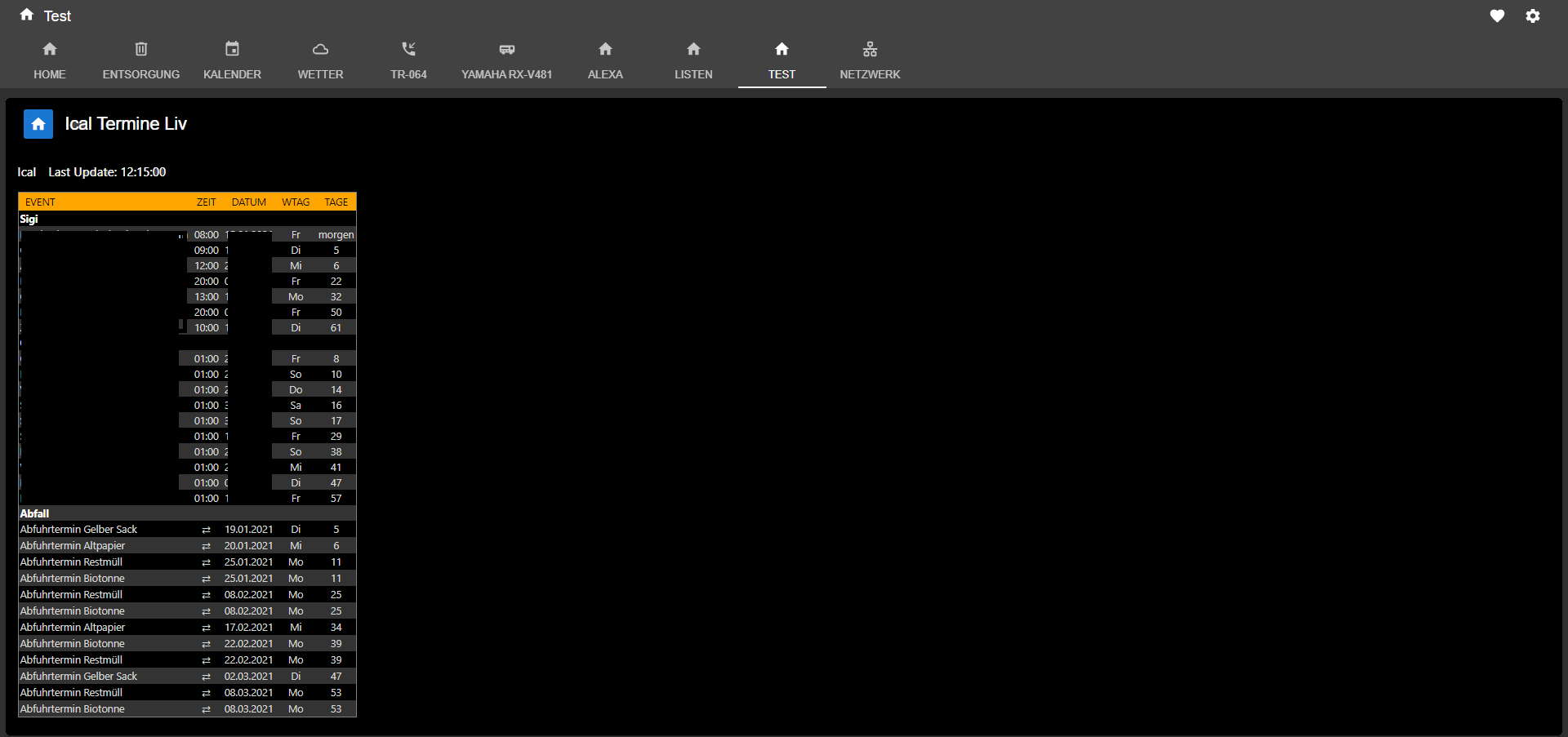Screen dimensions: 1568x737
Task: Switch to the WETTER tab
Action: (x=320, y=60)
